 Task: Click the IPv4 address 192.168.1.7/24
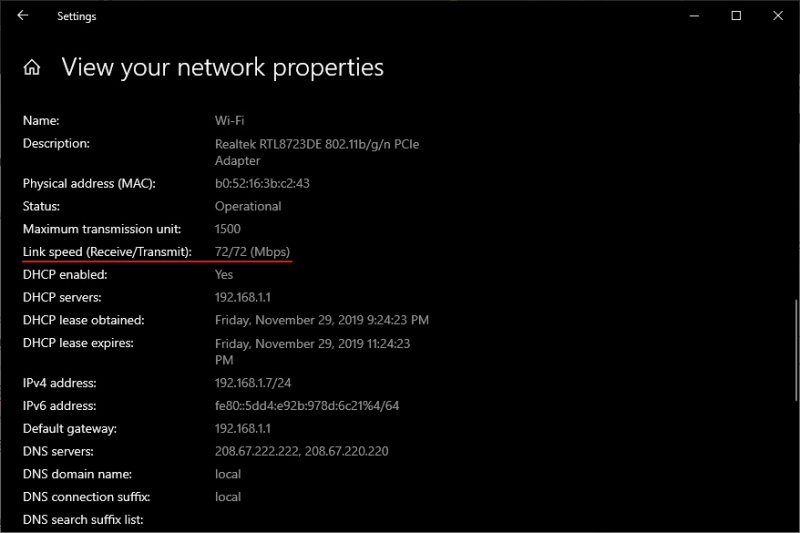tap(253, 383)
